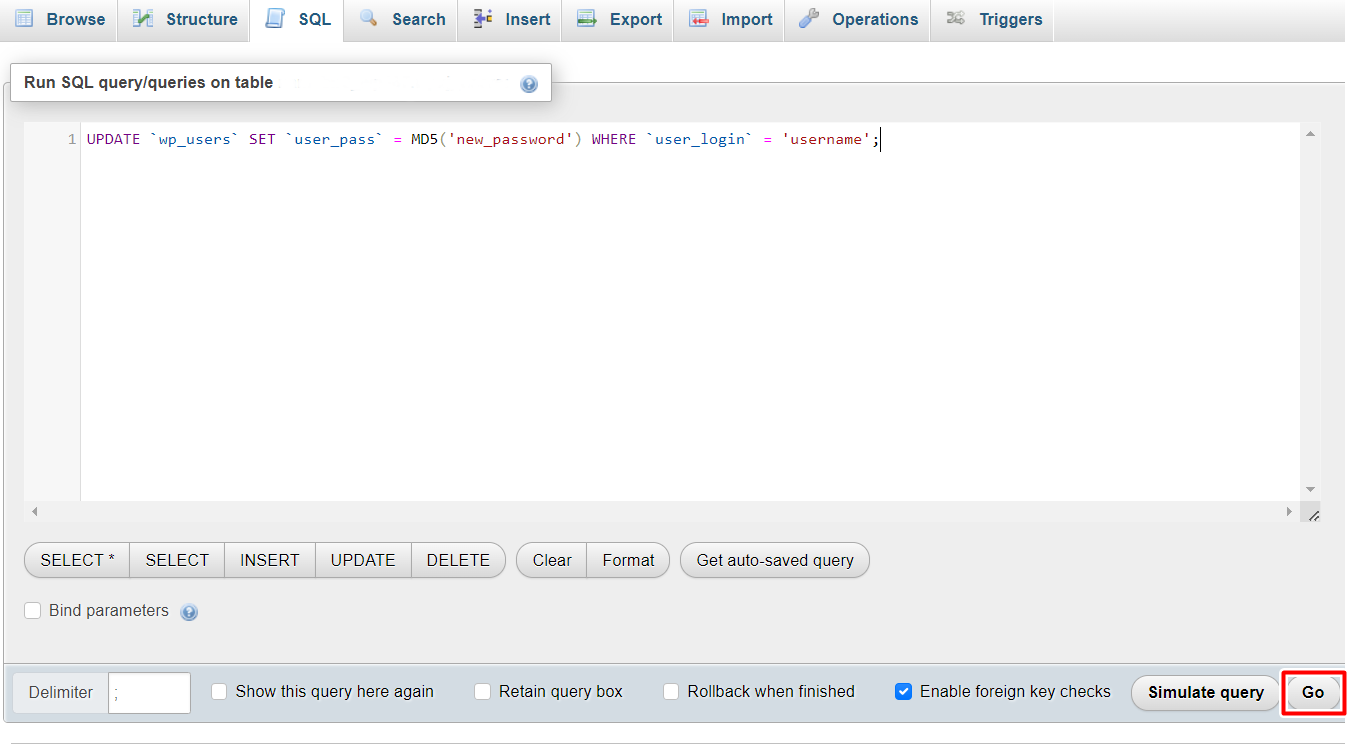Click the DELETE query button
Image resolution: width=1349 pixels, height=744 pixels.
tap(458, 560)
